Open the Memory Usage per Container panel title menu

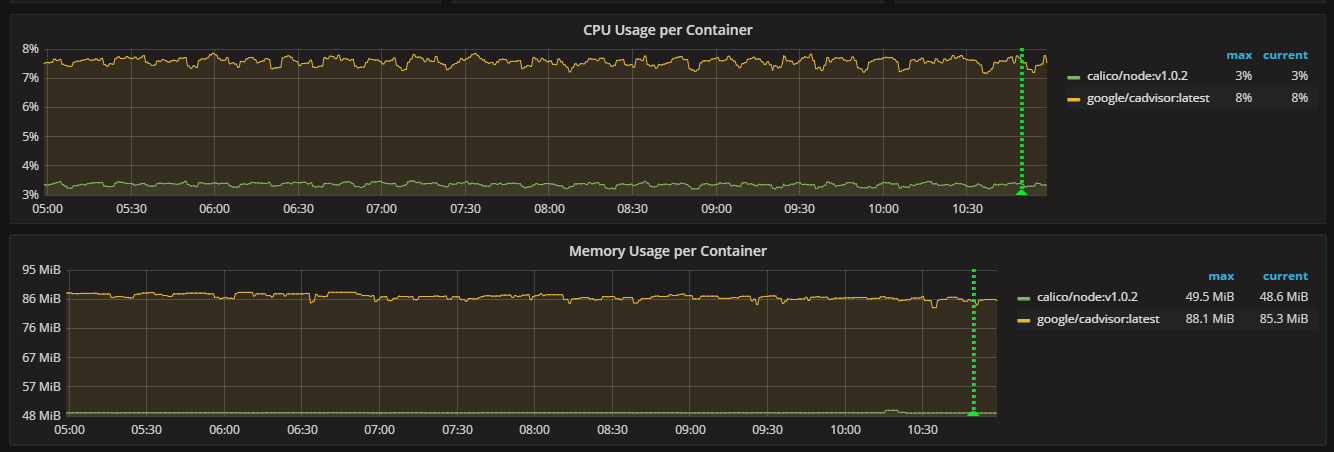click(x=667, y=251)
